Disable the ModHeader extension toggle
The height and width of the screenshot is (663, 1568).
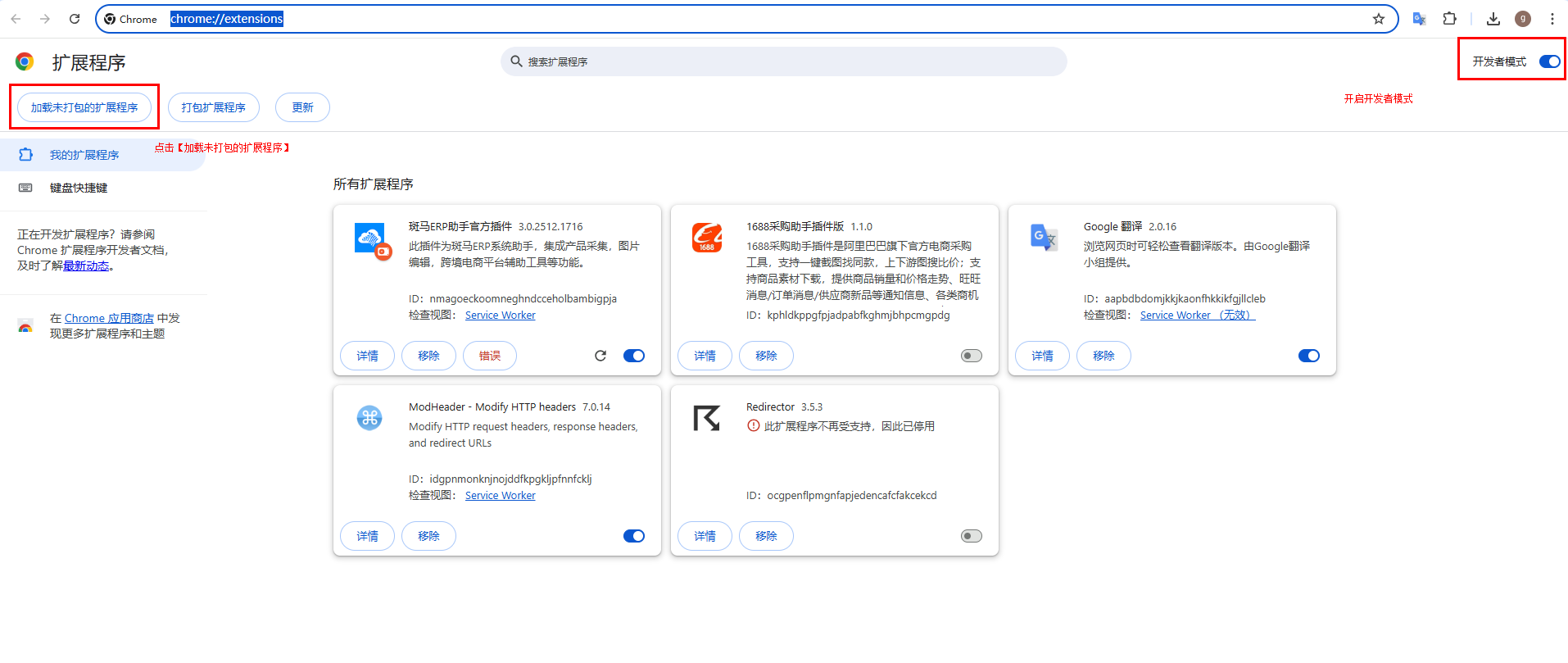(633, 536)
